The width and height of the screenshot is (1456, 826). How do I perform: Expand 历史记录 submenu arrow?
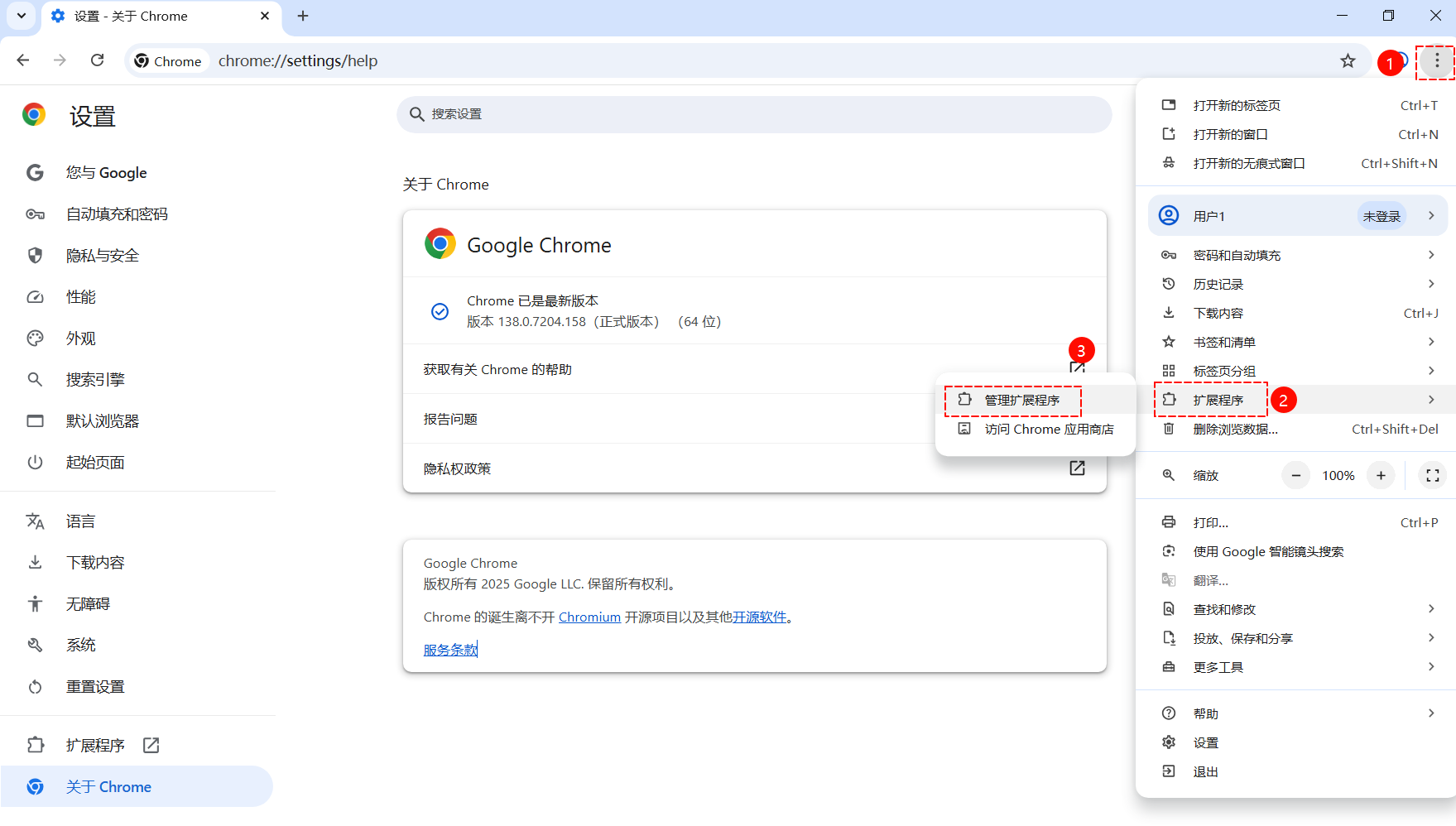[1431, 284]
